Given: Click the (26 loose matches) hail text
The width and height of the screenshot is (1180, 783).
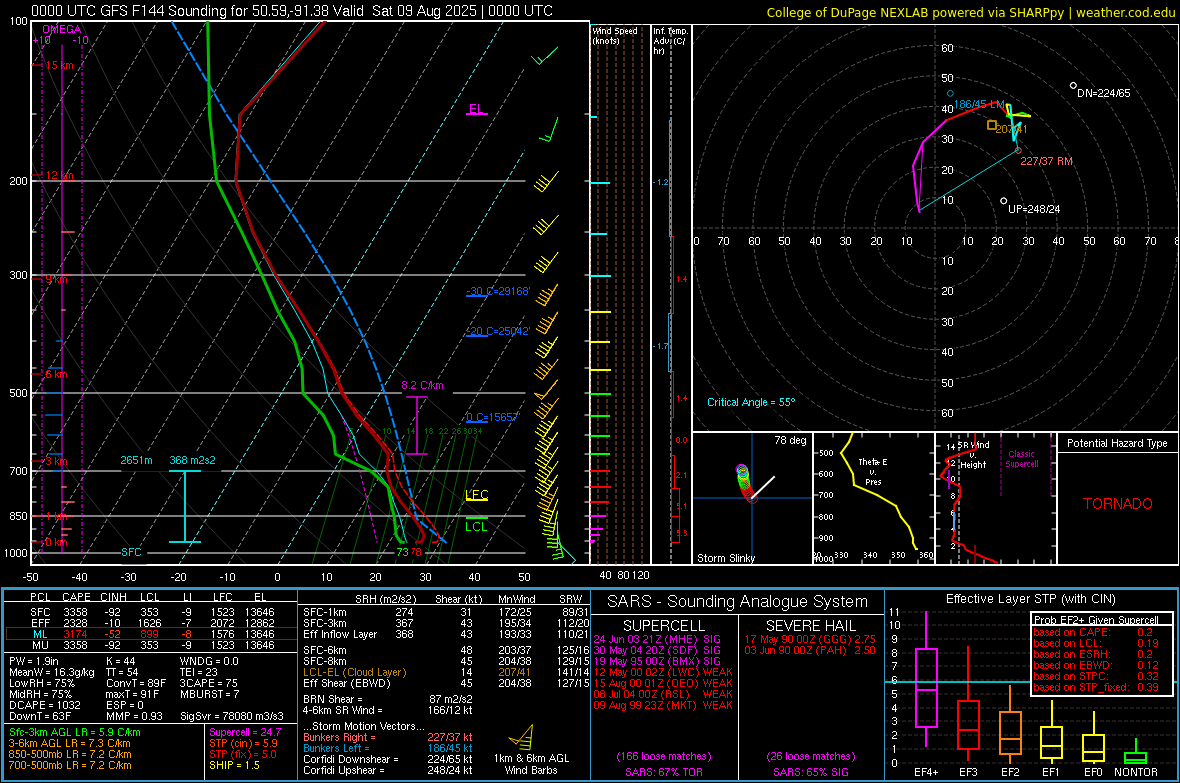Looking at the screenshot, I should [x=810, y=756].
